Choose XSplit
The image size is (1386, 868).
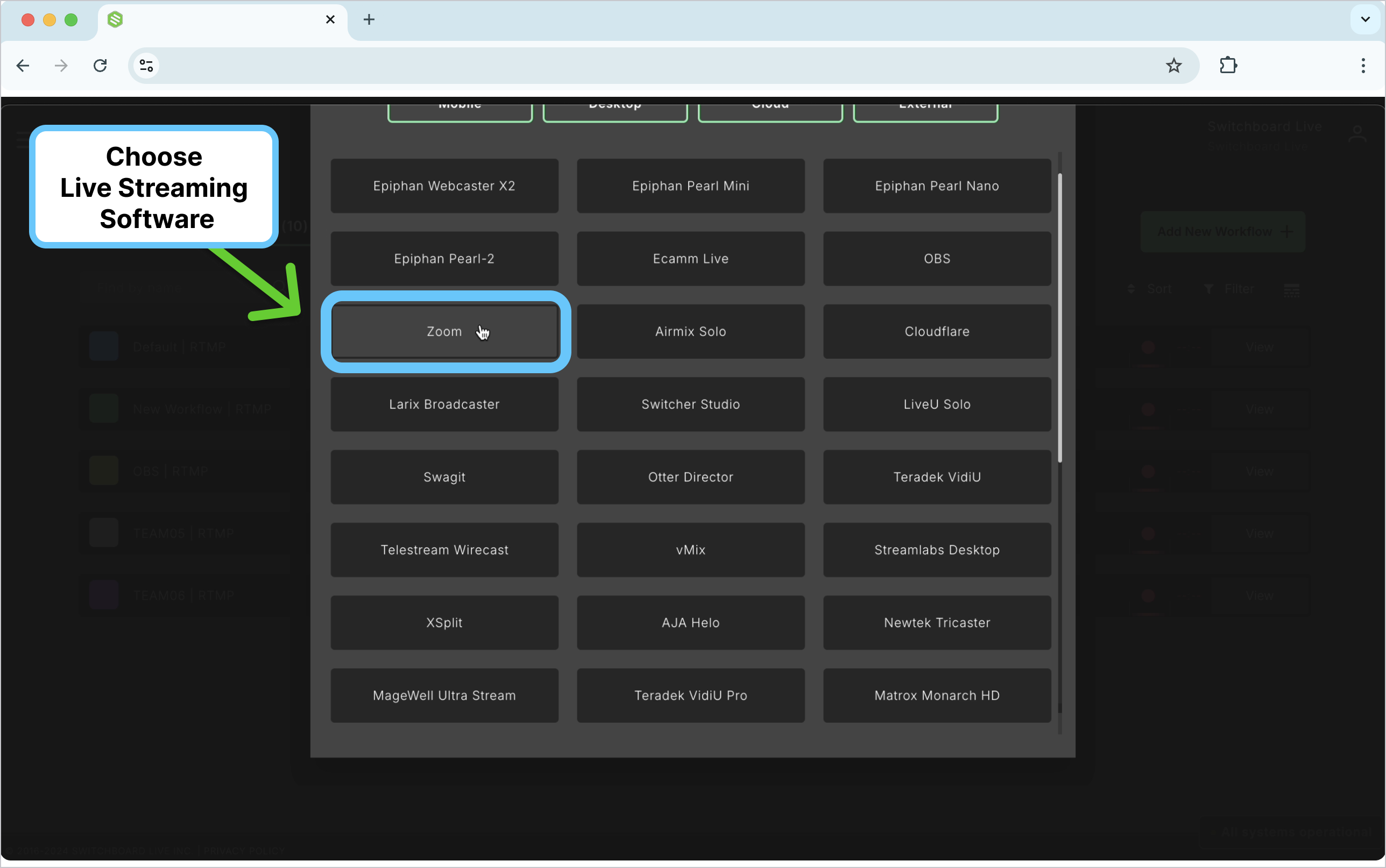(444, 623)
